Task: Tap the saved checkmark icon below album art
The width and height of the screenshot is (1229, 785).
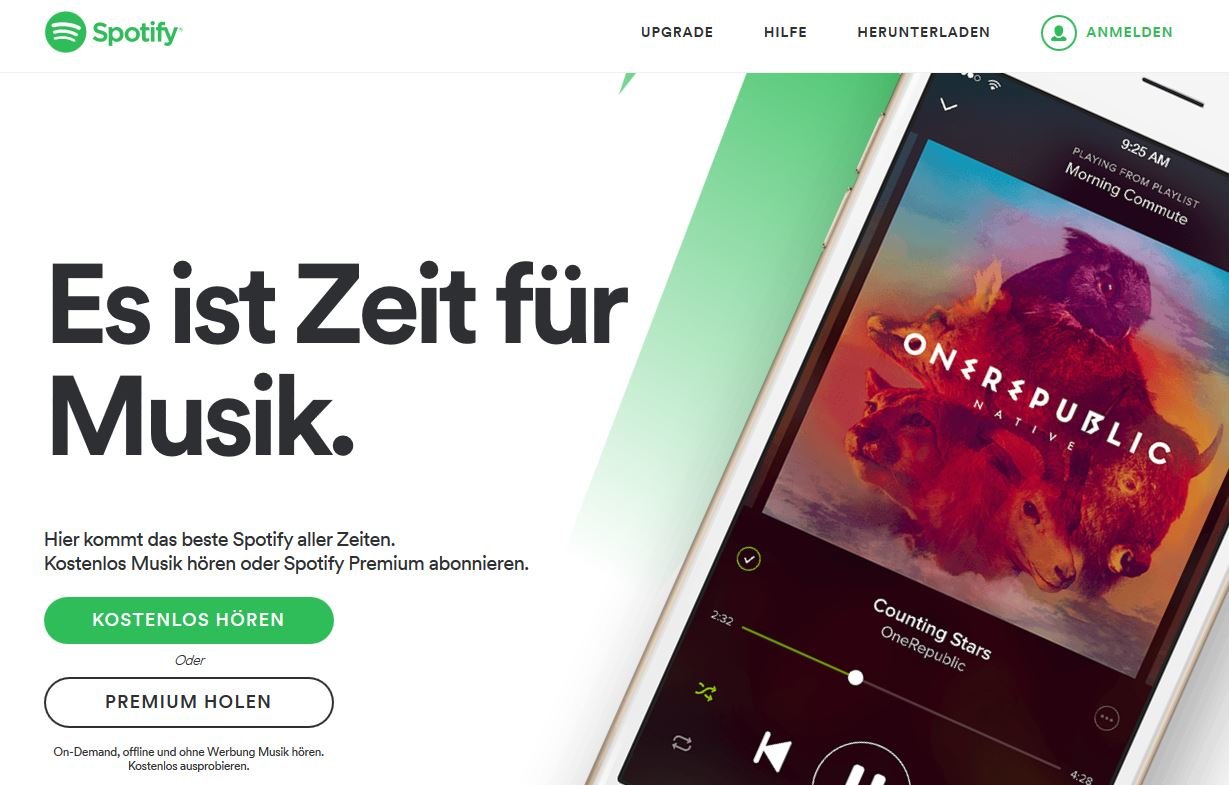Action: [748, 559]
